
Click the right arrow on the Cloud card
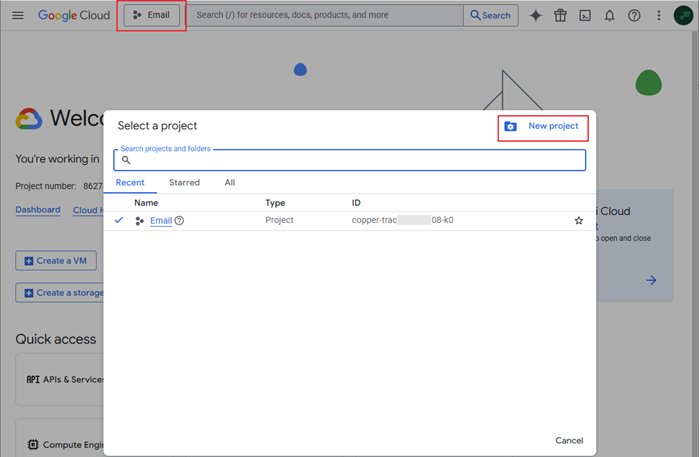point(651,280)
